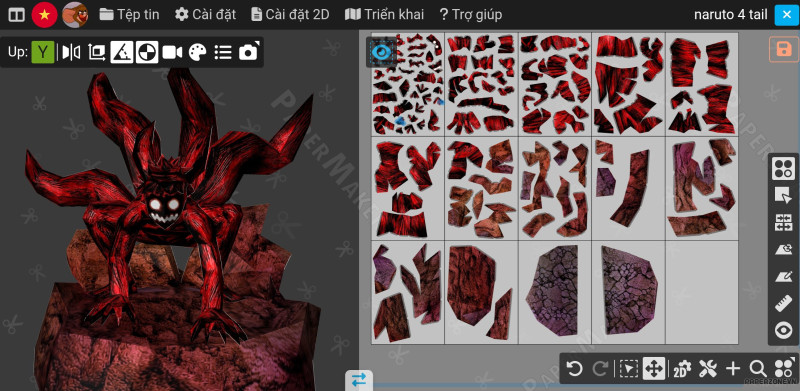Open the Triển khai menu

tap(384, 15)
